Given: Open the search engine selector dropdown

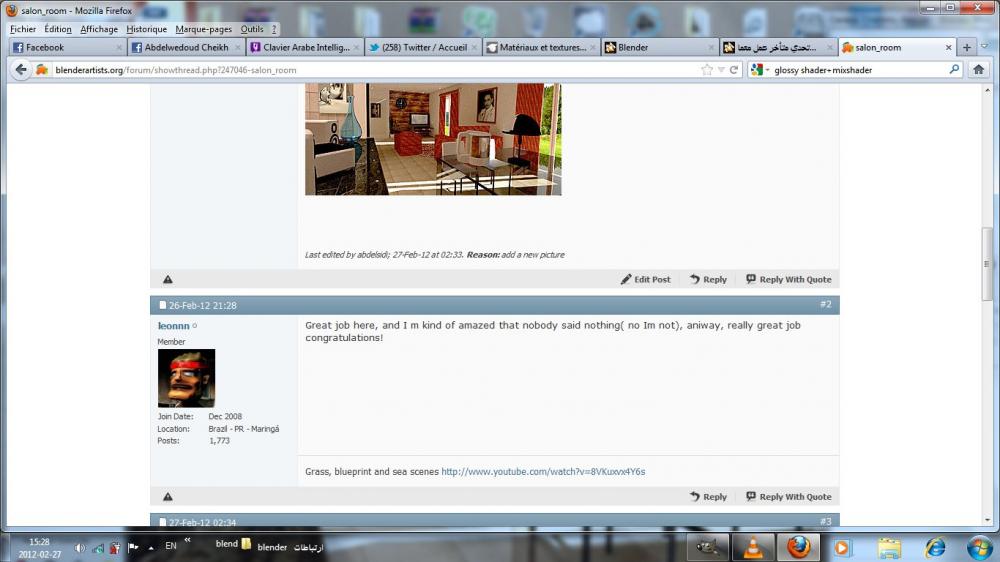Looking at the screenshot, I should [x=760, y=70].
